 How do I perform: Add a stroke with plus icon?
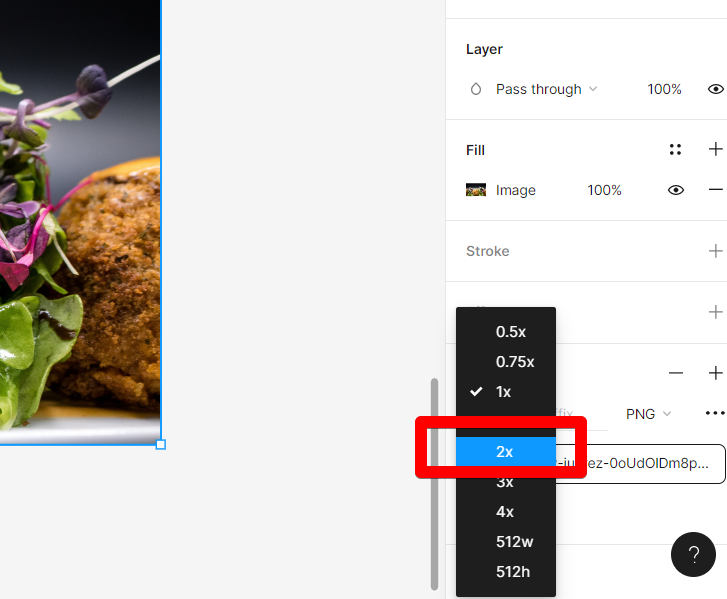715,251
